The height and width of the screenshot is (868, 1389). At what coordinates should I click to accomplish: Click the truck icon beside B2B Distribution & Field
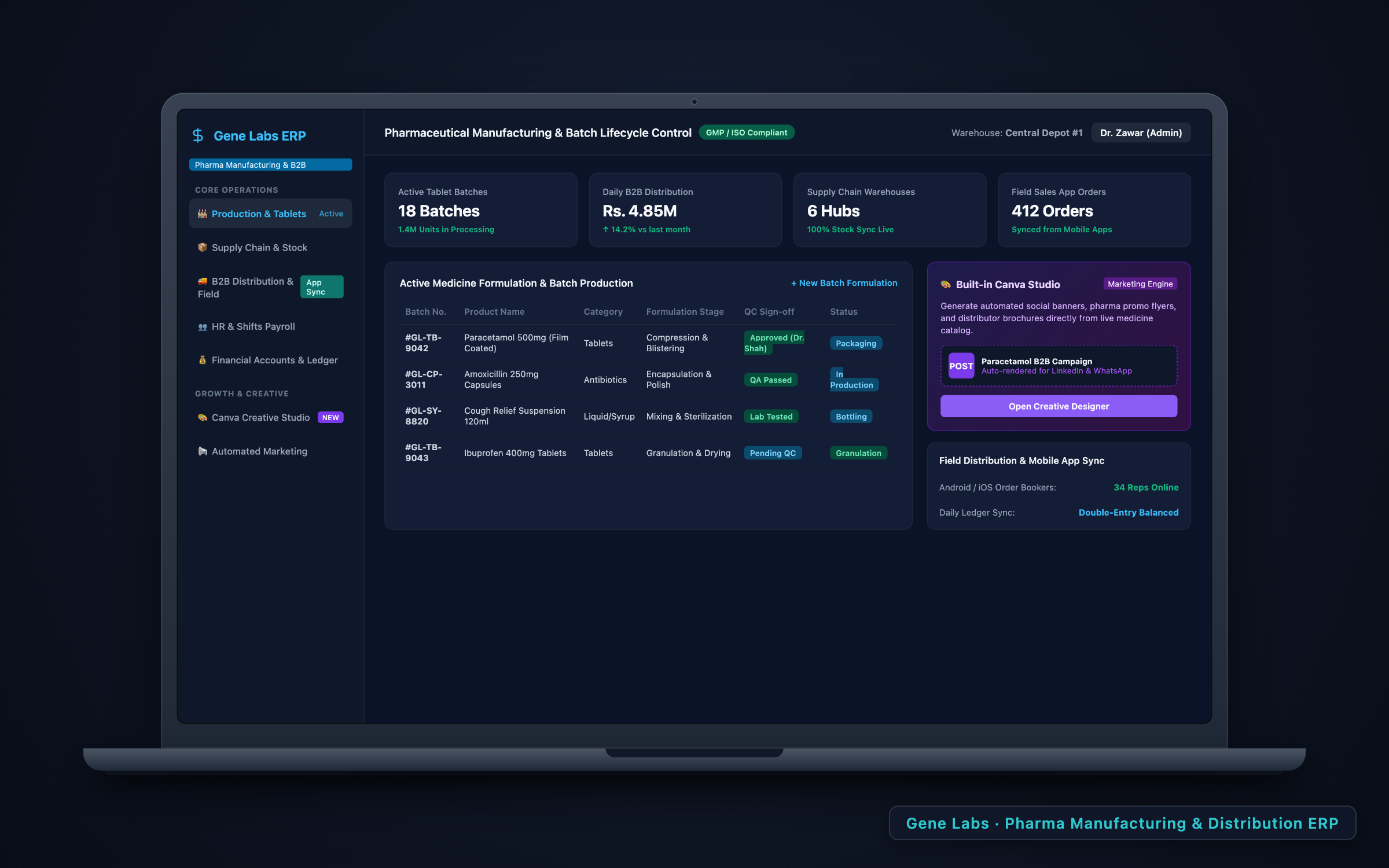(x=203, y=281)
